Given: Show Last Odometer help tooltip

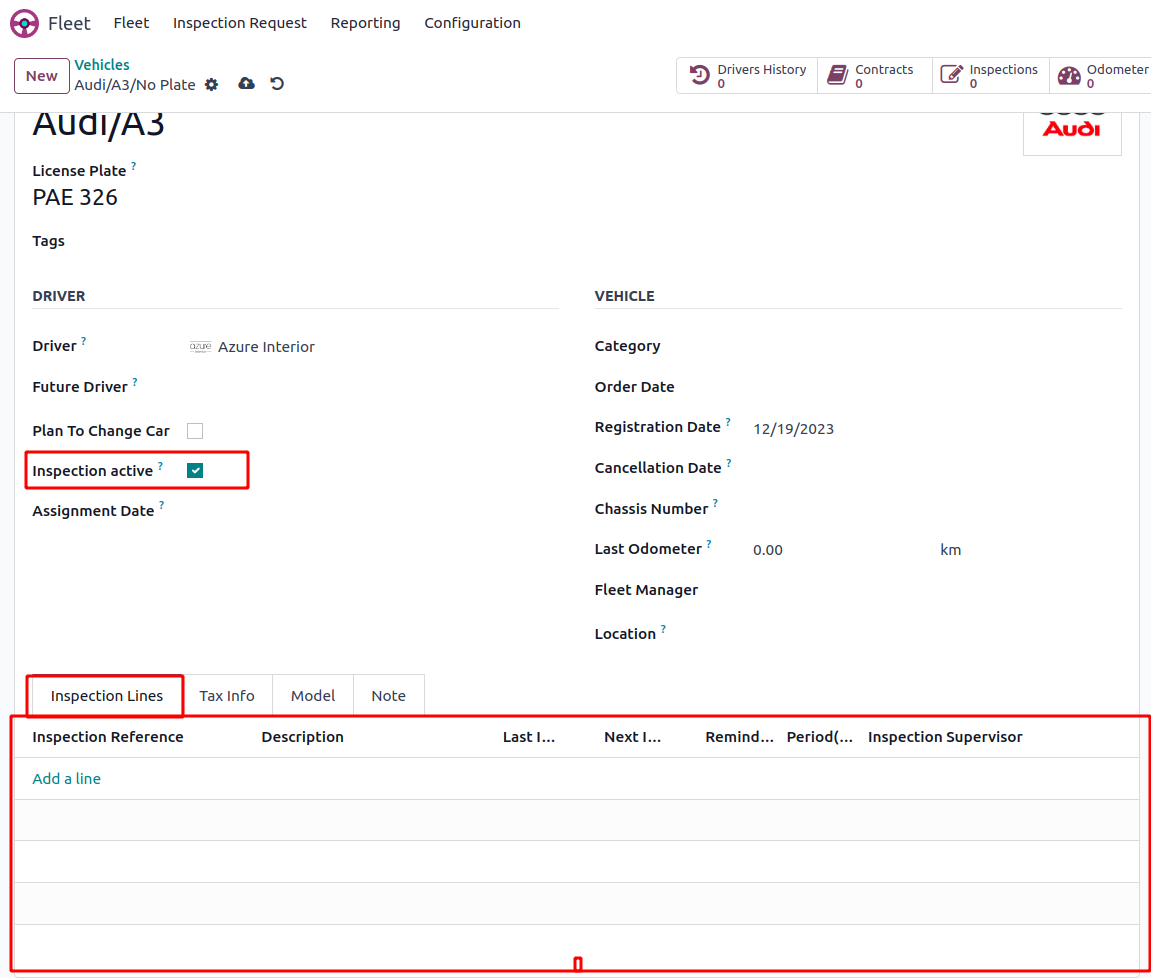Looking at the screenshot, I should pyautogui.click(x=708, y=544).
